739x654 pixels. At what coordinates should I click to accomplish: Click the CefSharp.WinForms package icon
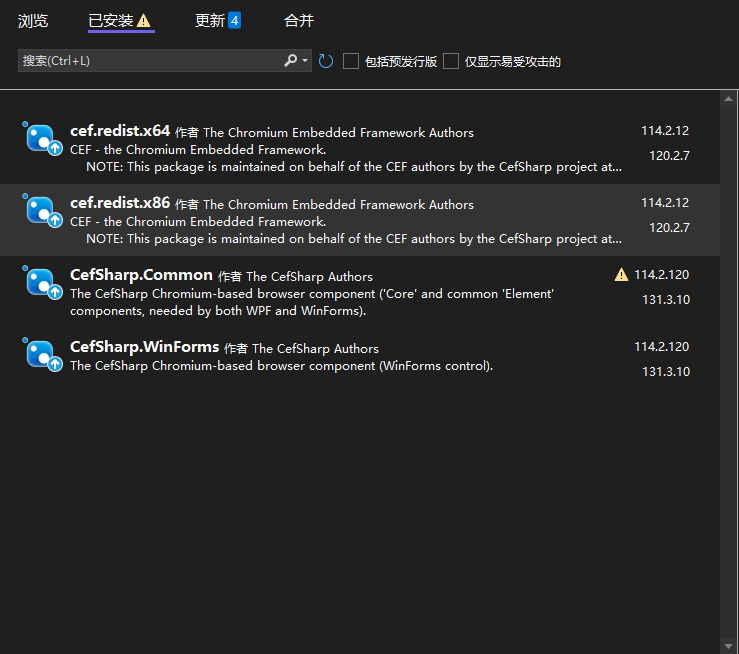(43, 355)
